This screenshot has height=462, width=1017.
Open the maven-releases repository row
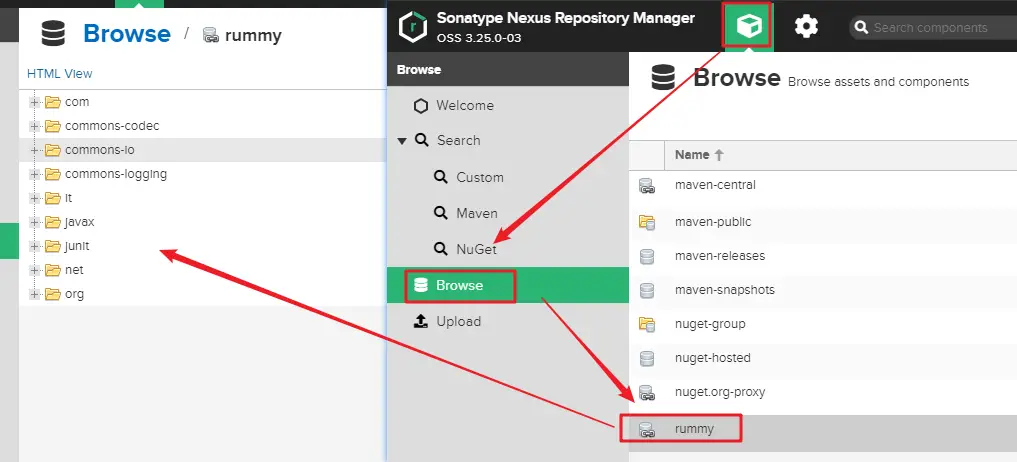(x=823, y=256)
